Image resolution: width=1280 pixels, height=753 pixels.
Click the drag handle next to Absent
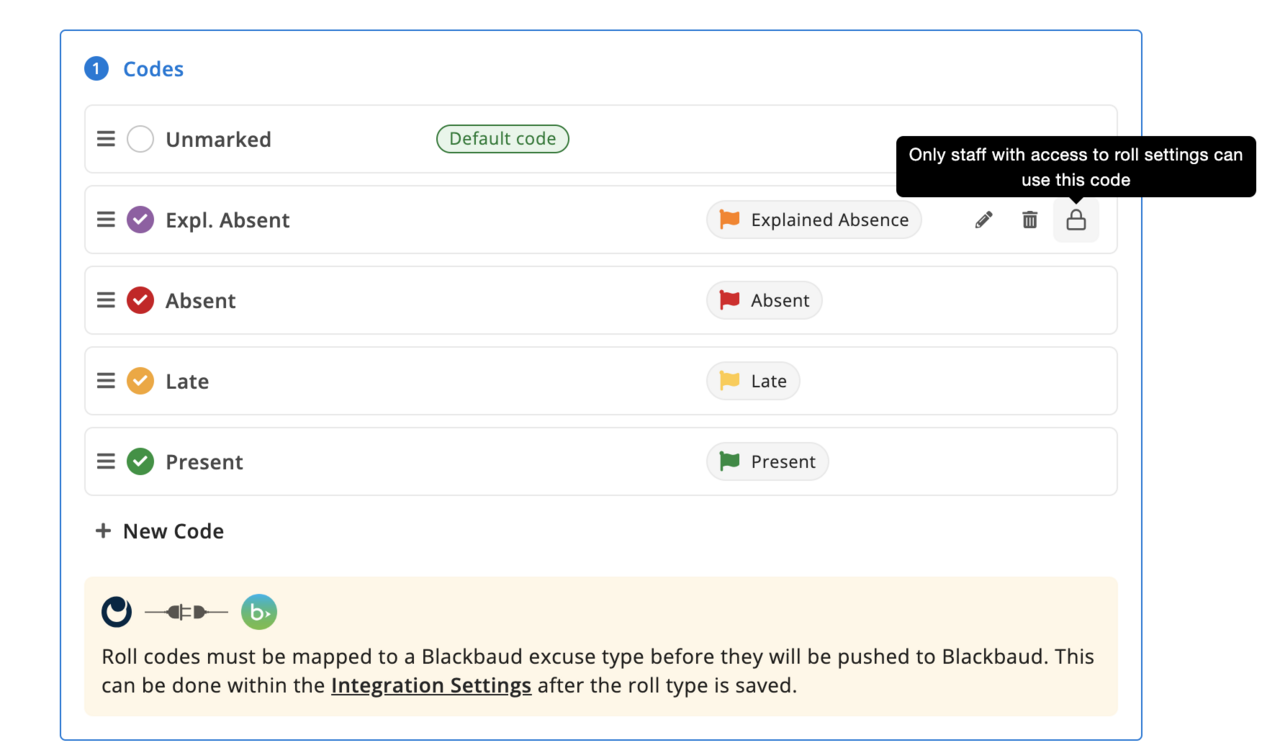pyautogui.click(x=106, y=300)
